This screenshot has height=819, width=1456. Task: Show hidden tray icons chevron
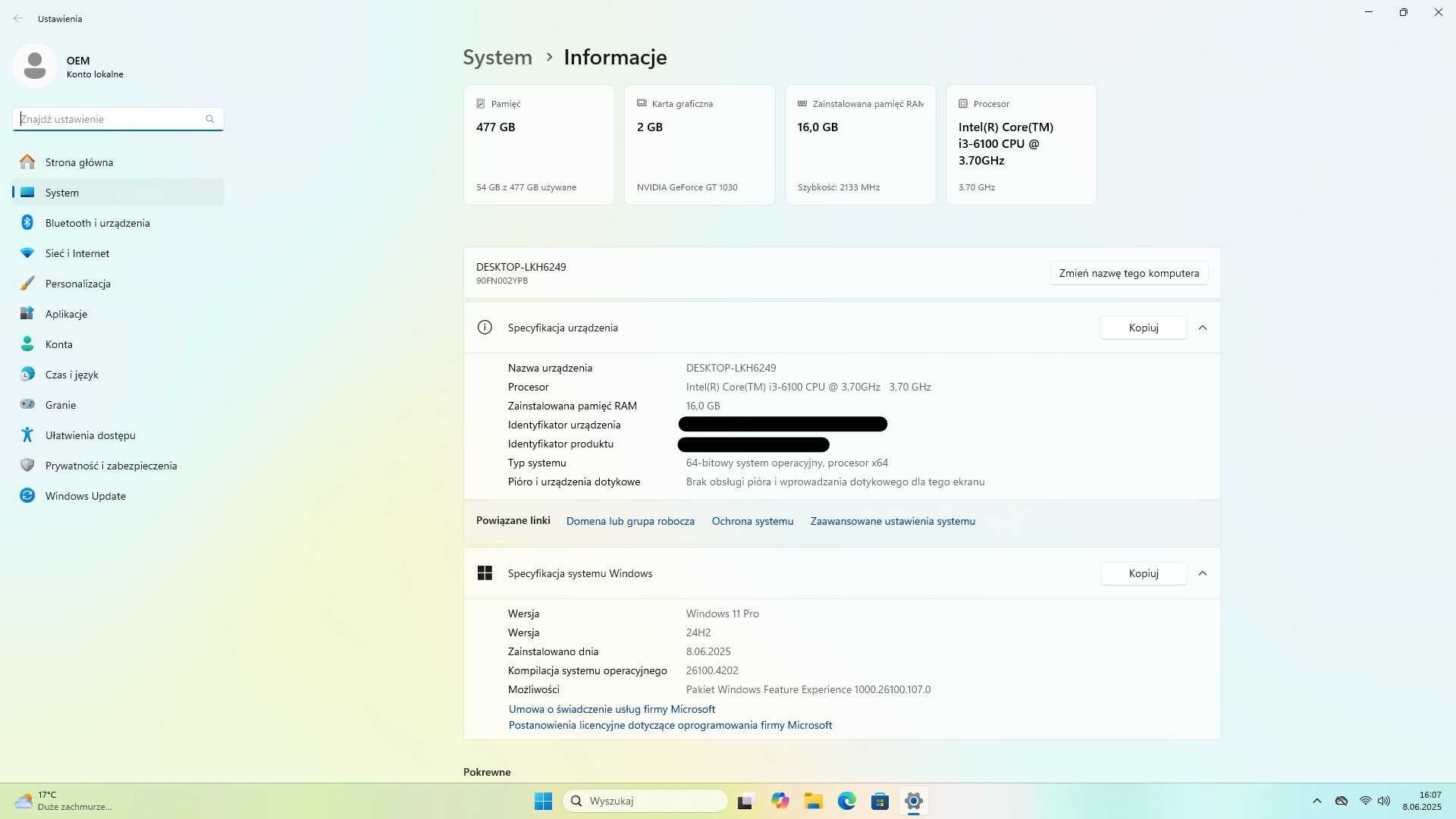pyautogui.click(x=1316, y=801)
